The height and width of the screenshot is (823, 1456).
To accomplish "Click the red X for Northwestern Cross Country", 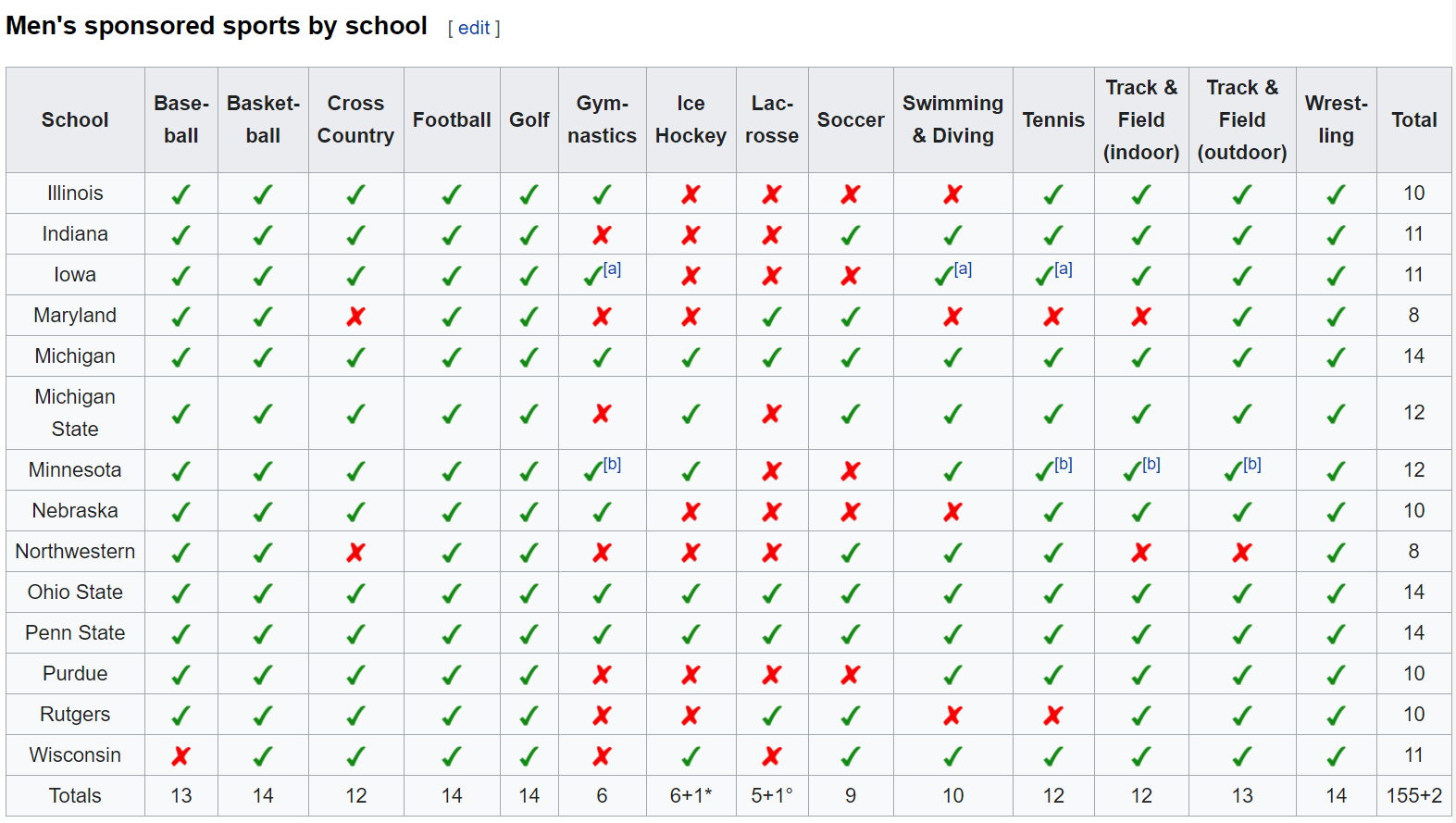I will coord(355,553).
